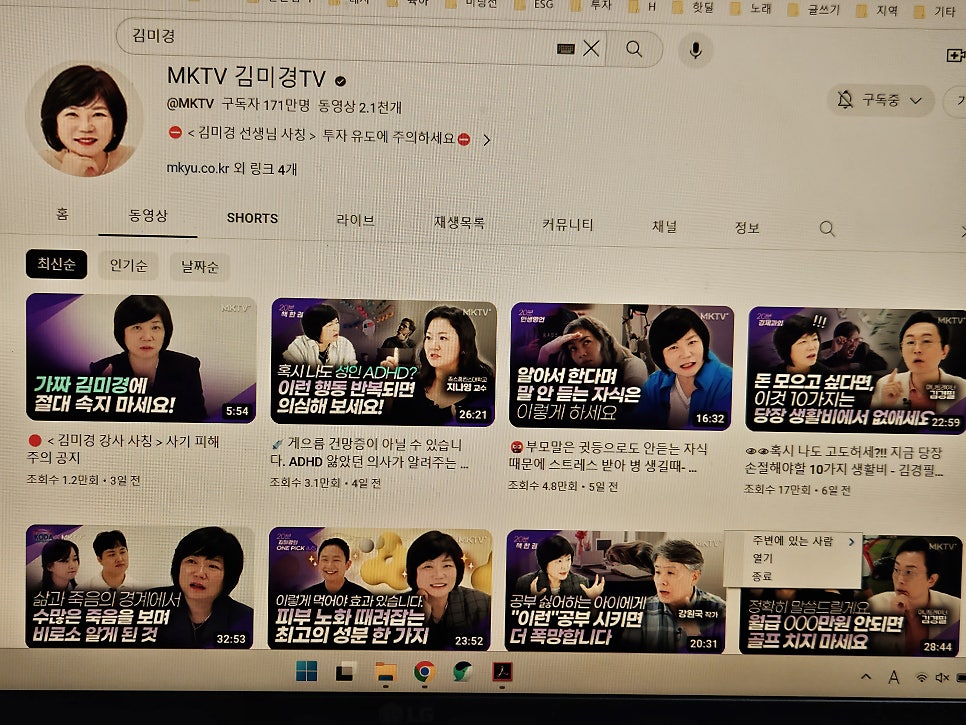Open the on-screen keyboard icon in search bar
This screenshot has height=725, width=966.
566,49
